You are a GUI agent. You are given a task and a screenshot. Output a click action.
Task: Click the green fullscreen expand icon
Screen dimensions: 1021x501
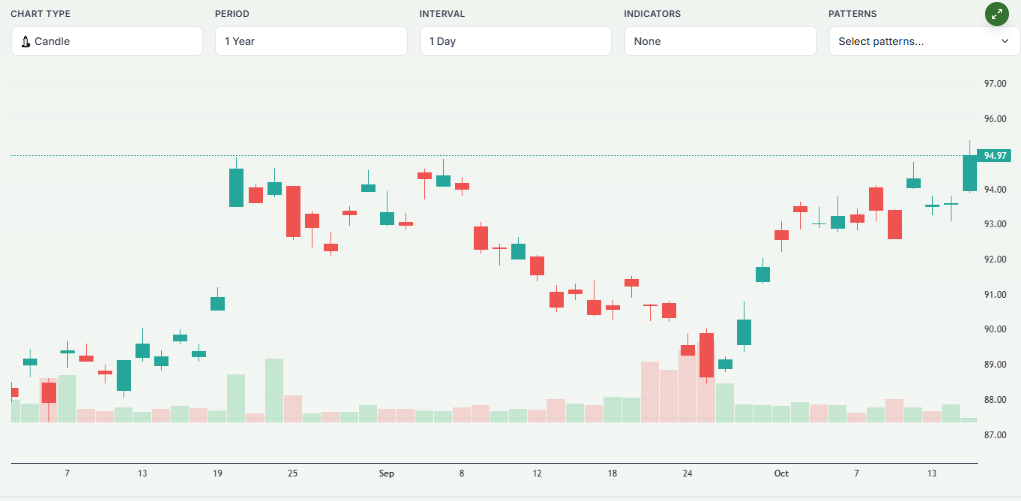point(996,14)
